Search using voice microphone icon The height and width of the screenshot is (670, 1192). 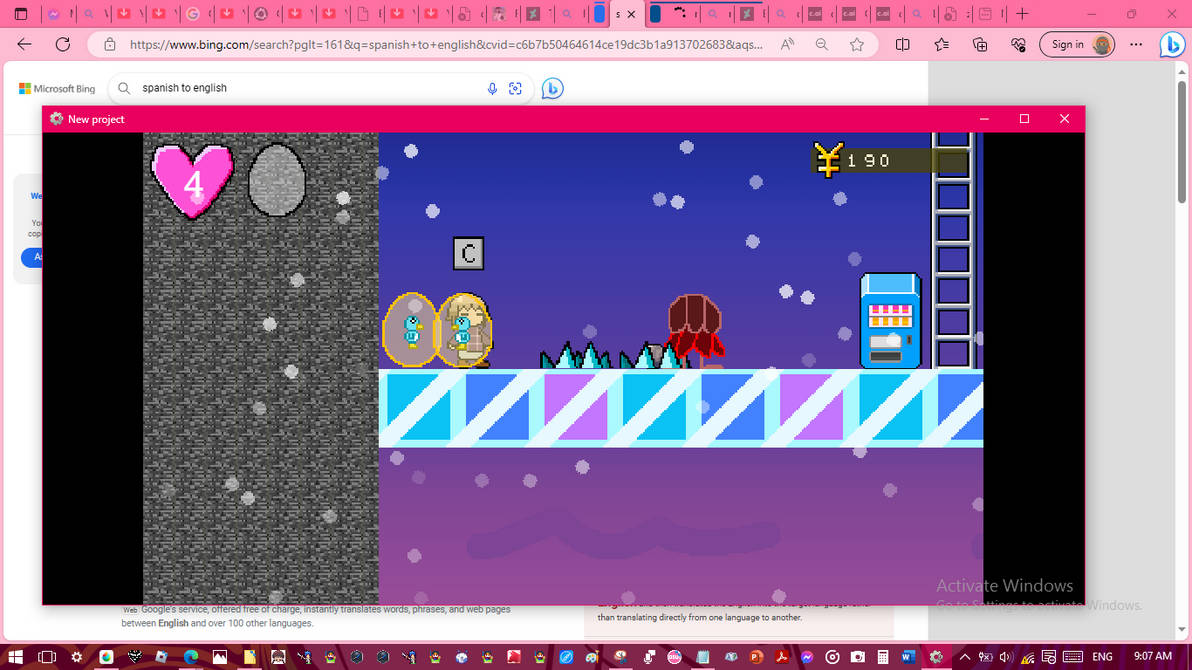pos(492,89)
